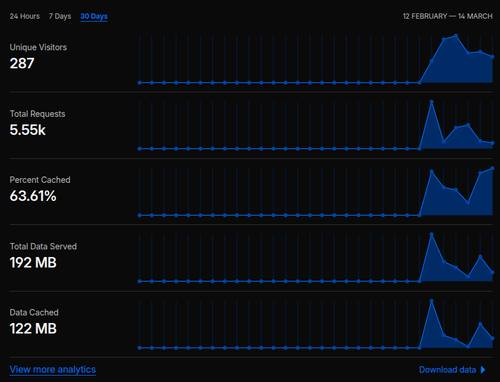Click the last data point on Total Requests chart

(492, 143)
